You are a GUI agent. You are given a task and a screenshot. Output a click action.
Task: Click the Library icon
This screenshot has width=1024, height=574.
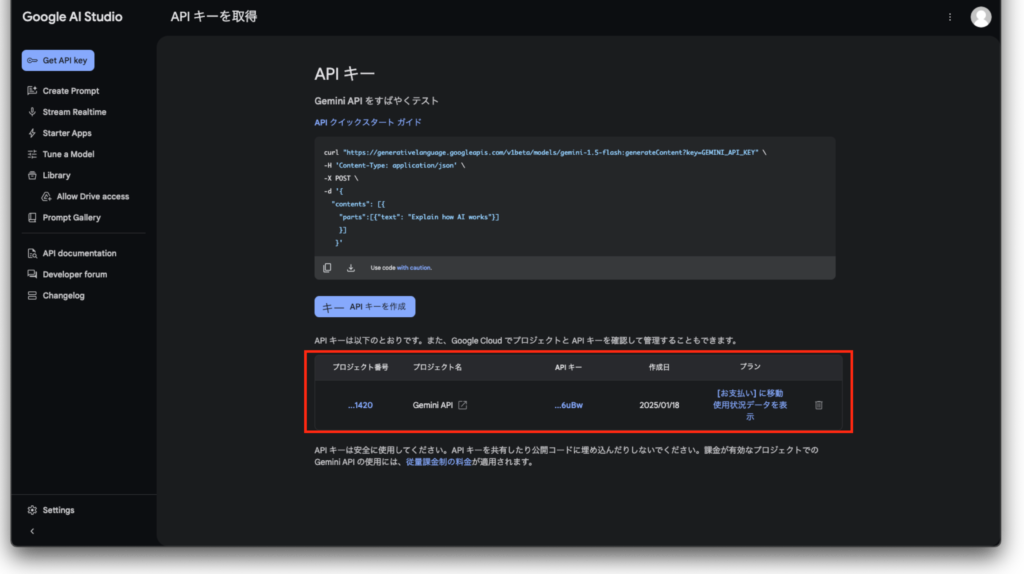point(32,175)
